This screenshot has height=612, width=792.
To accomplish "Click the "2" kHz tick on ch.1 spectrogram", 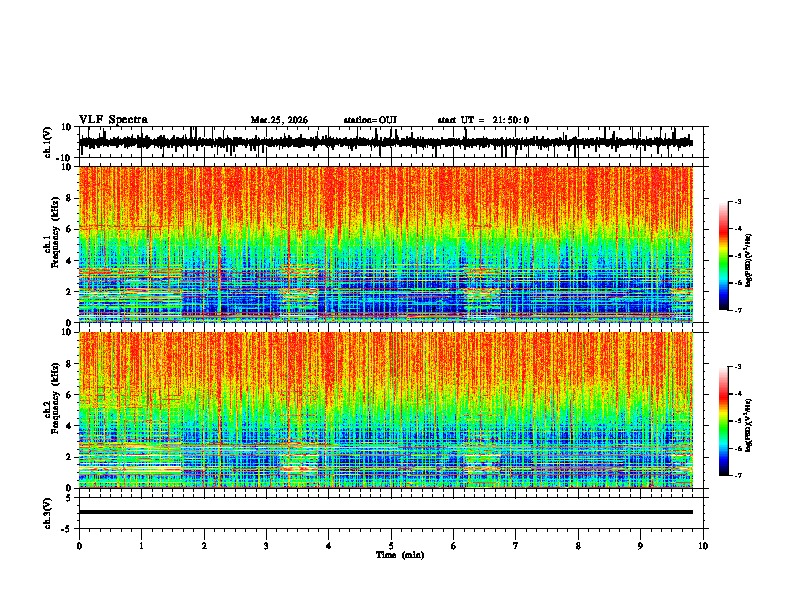I will tap(69, 292).
